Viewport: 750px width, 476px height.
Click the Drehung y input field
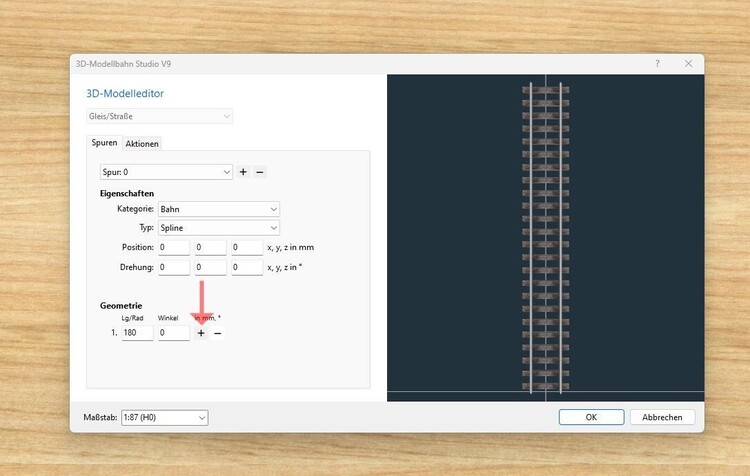(210, 267)
